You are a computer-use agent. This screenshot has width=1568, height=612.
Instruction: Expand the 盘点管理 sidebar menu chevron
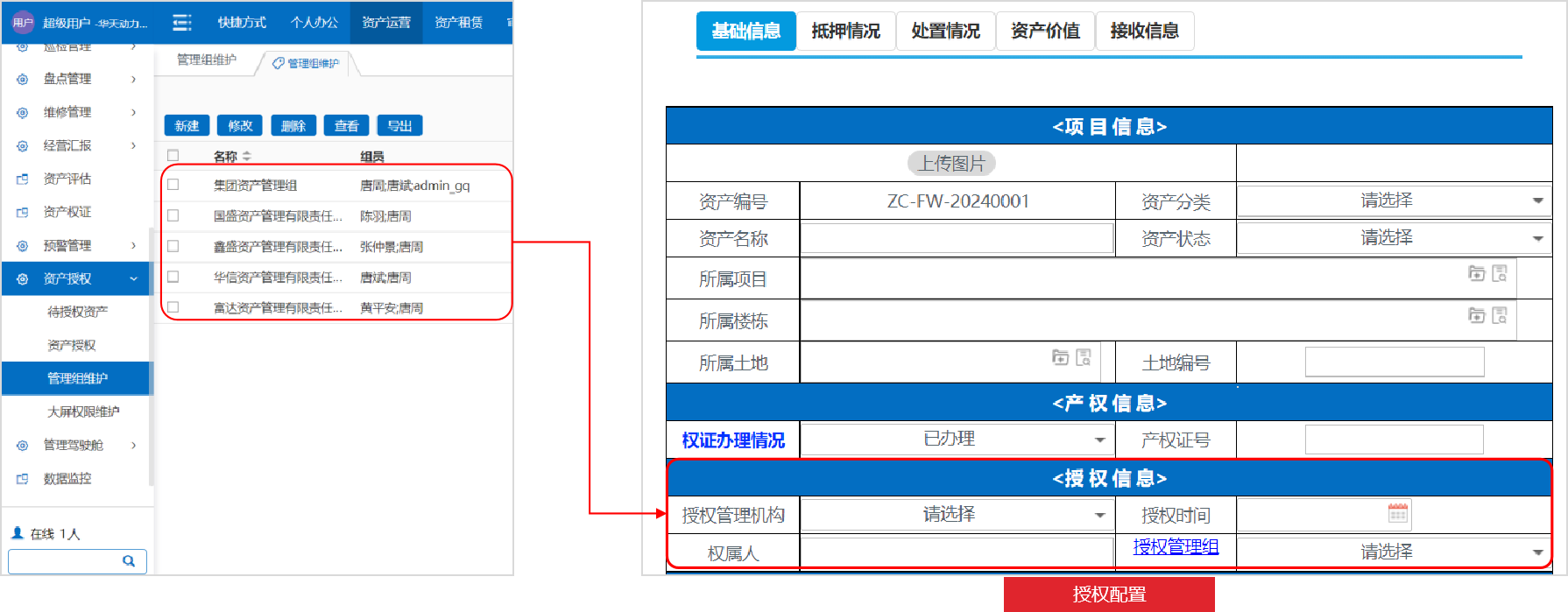click(133, 79)
